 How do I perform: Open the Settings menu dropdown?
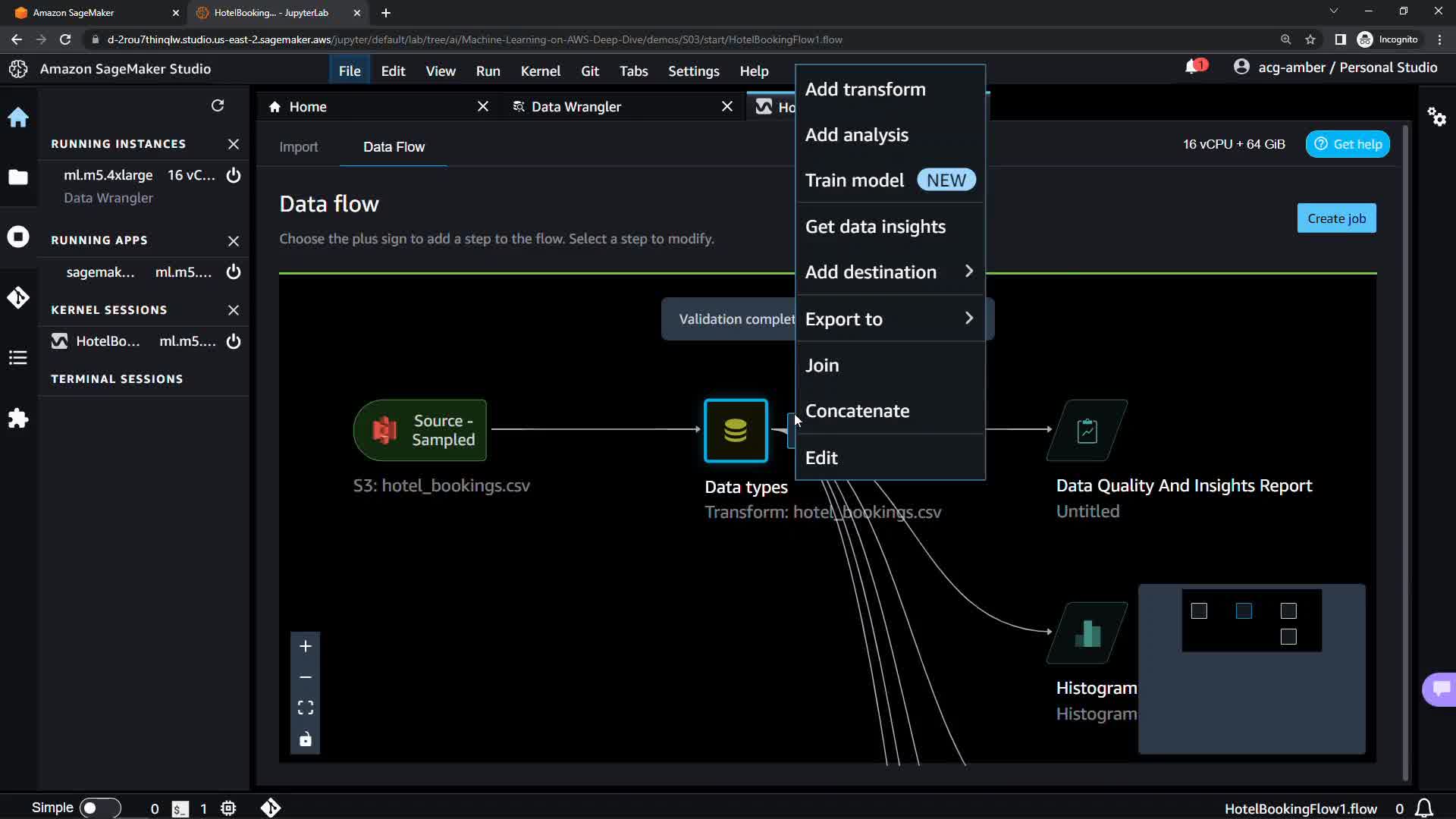coord(693,71)
